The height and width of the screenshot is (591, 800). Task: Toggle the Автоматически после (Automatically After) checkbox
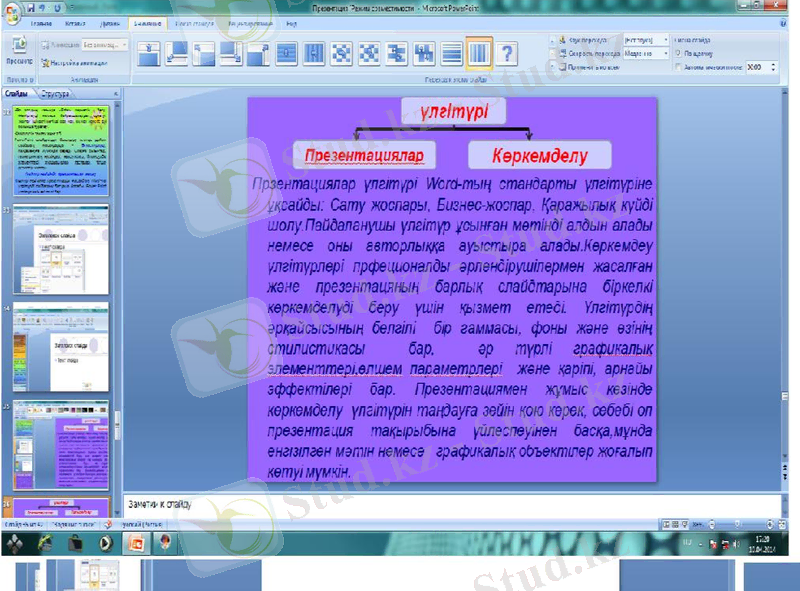(678, 66)
